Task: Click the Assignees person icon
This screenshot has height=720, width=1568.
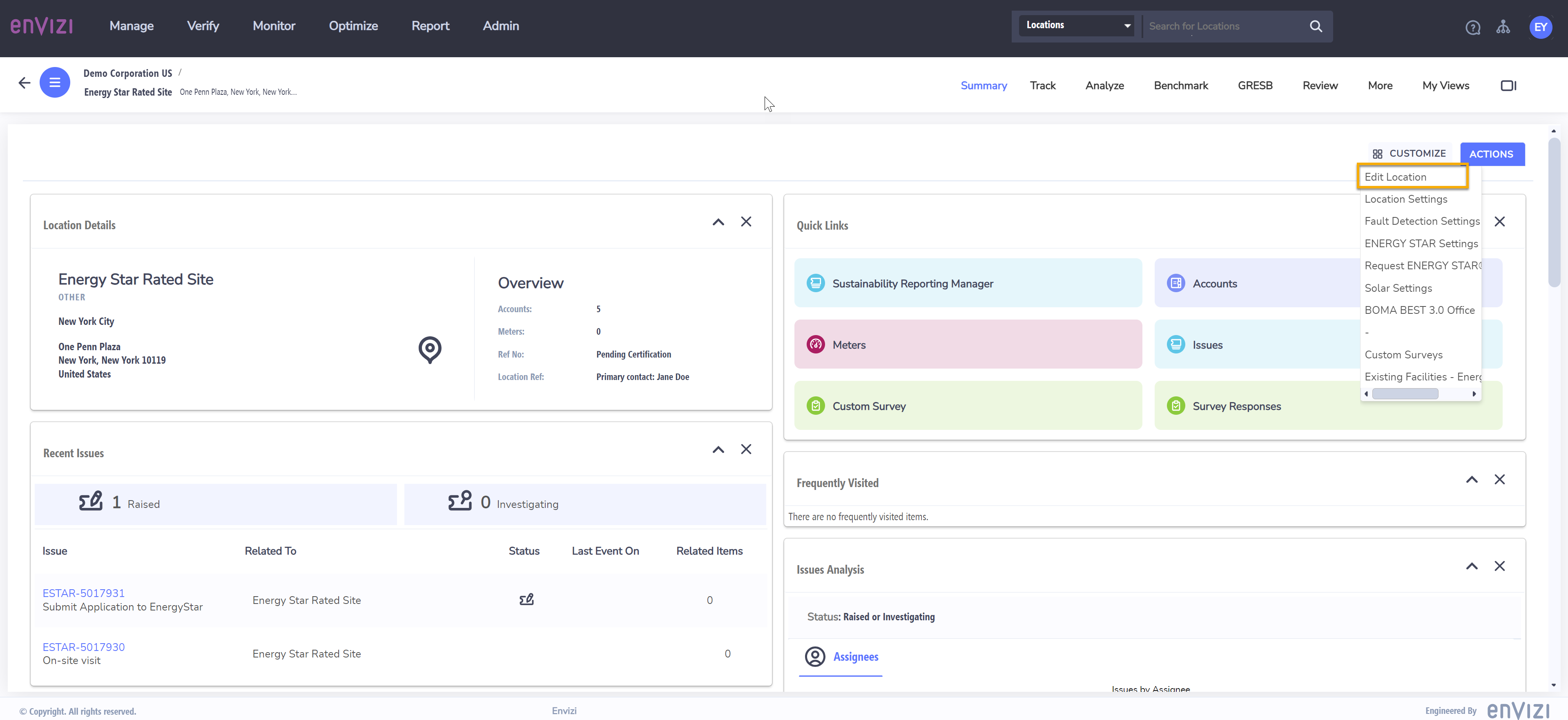Action: tap(815, 656)
